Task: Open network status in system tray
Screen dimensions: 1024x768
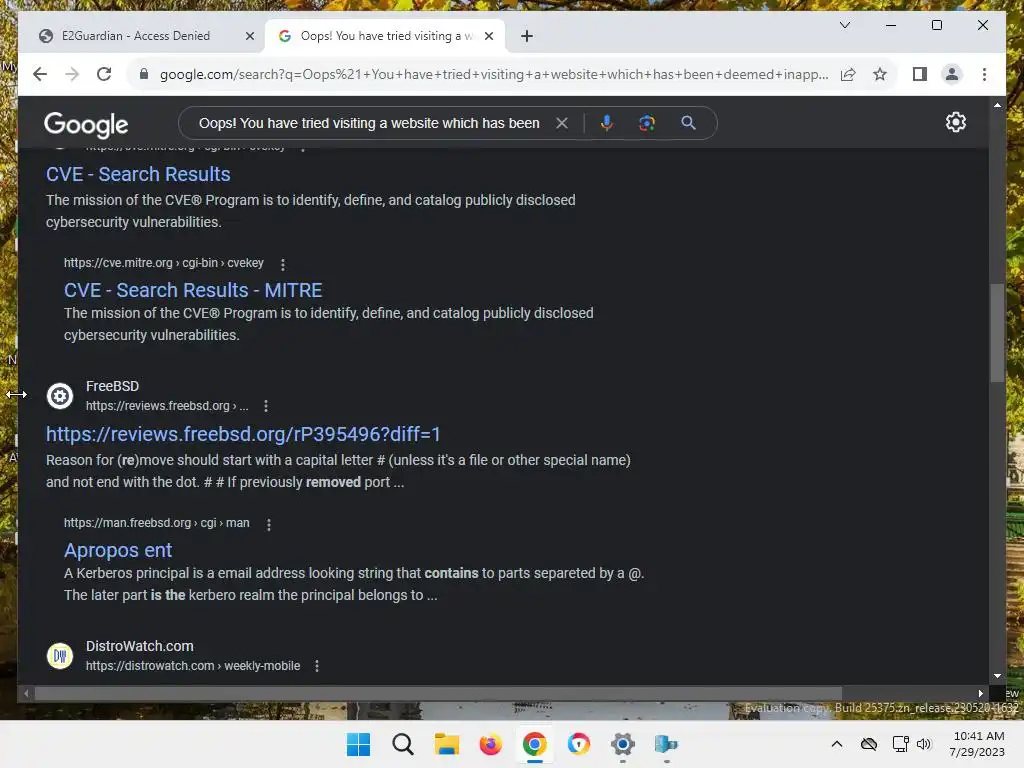Action: point(901,744)
